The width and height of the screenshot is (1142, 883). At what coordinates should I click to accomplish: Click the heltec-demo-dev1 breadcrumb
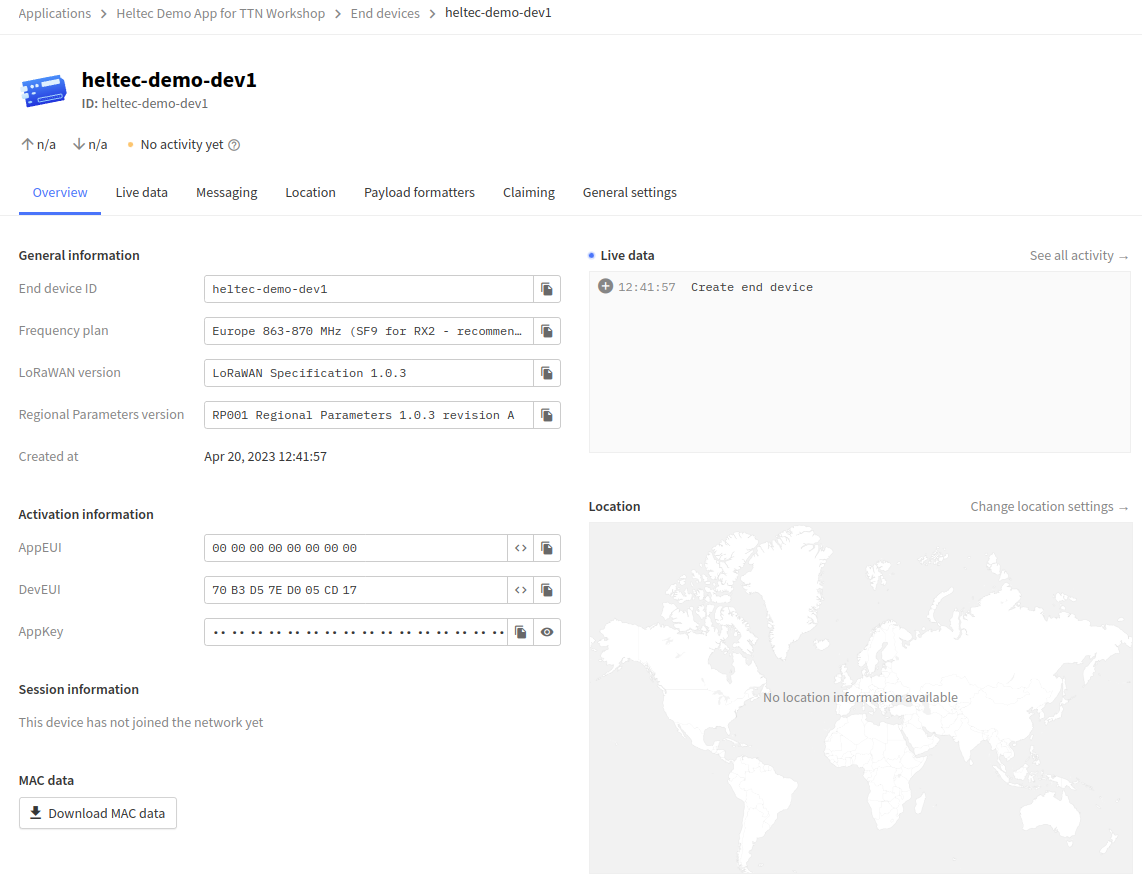click(x=498, y=12)
